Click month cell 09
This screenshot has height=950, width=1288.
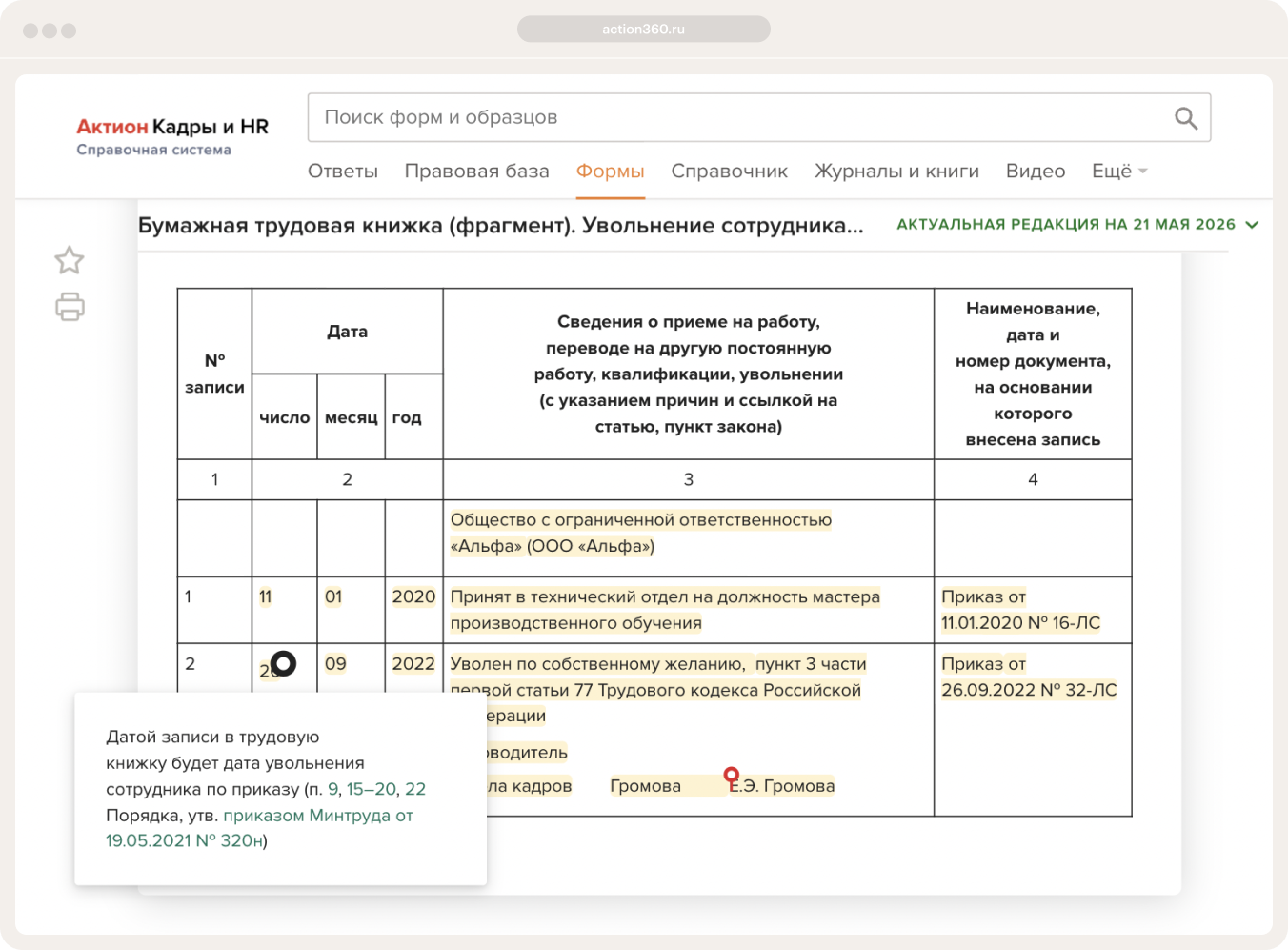coord(335,664)
